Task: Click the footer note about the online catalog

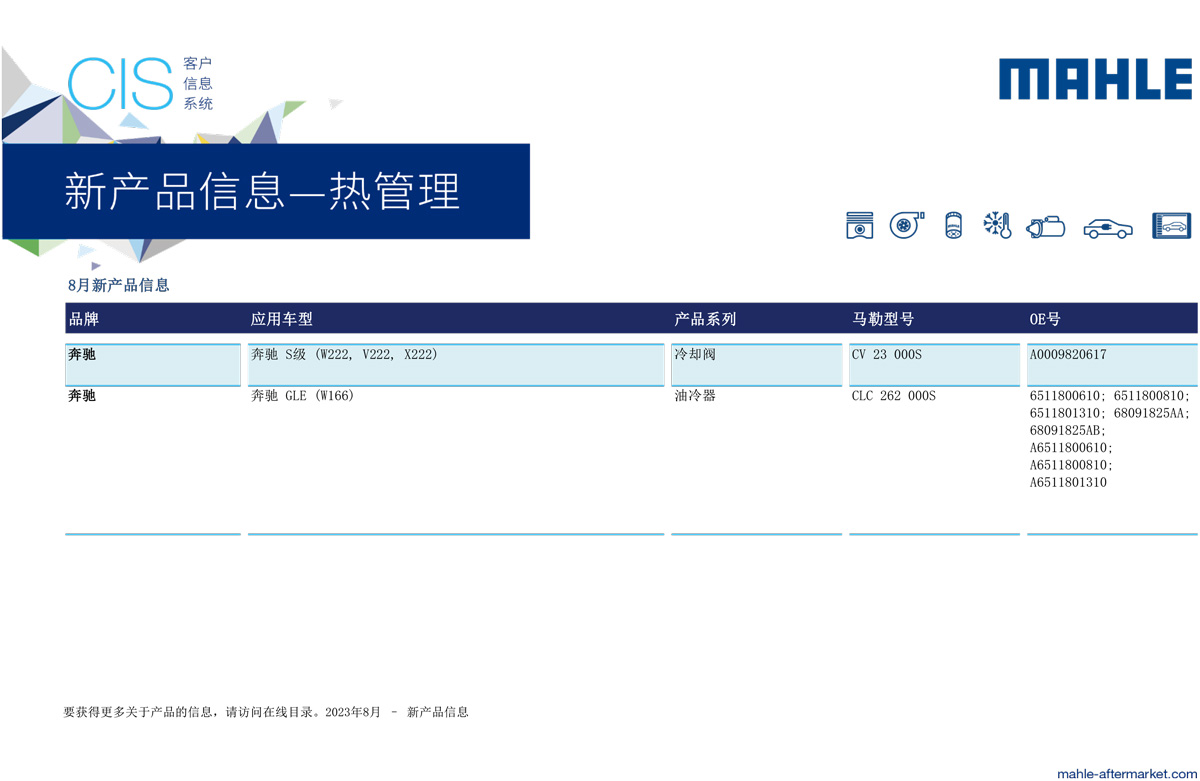Action: (x=266, y=712)
